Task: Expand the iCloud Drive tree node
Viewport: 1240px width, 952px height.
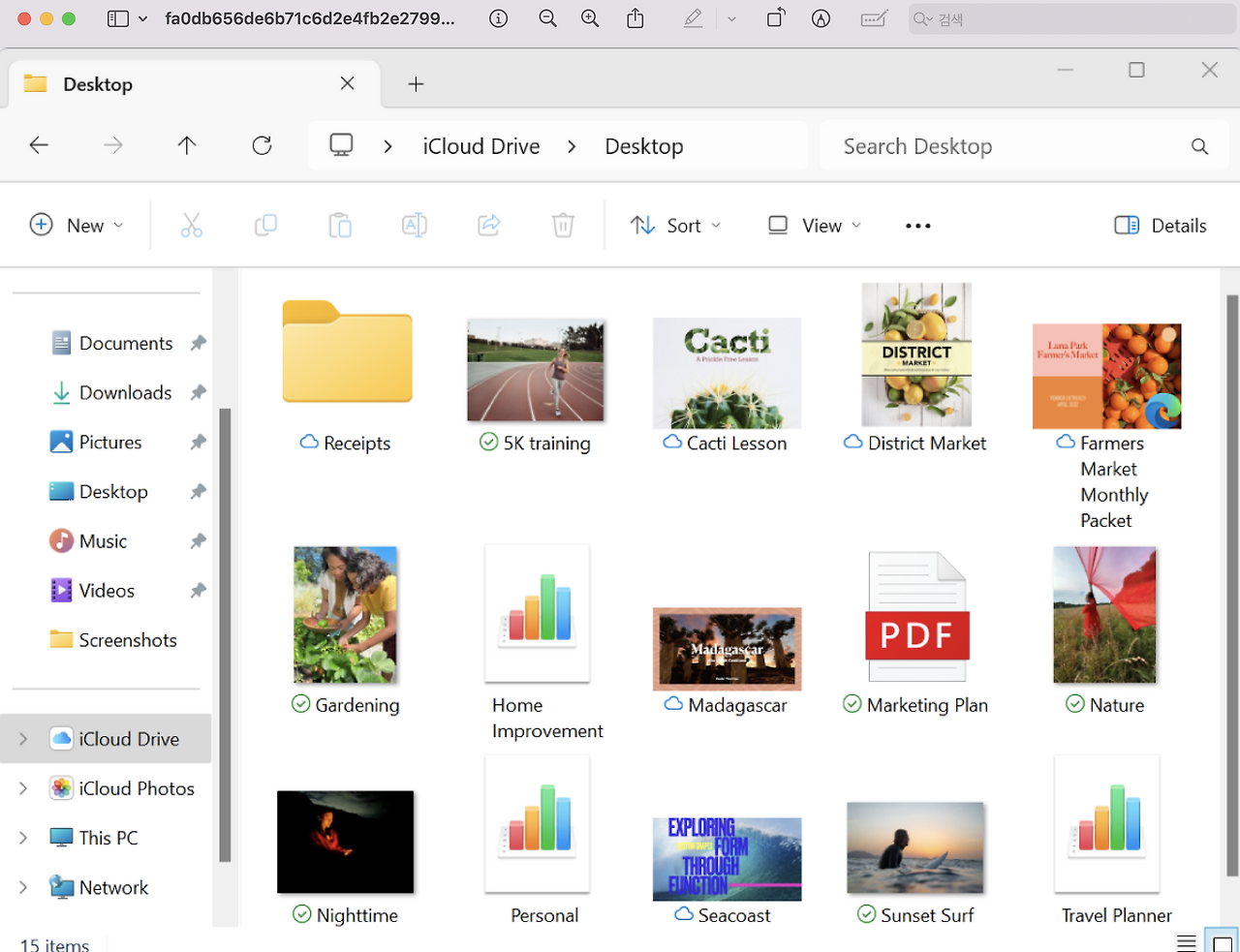Action: 23,739
